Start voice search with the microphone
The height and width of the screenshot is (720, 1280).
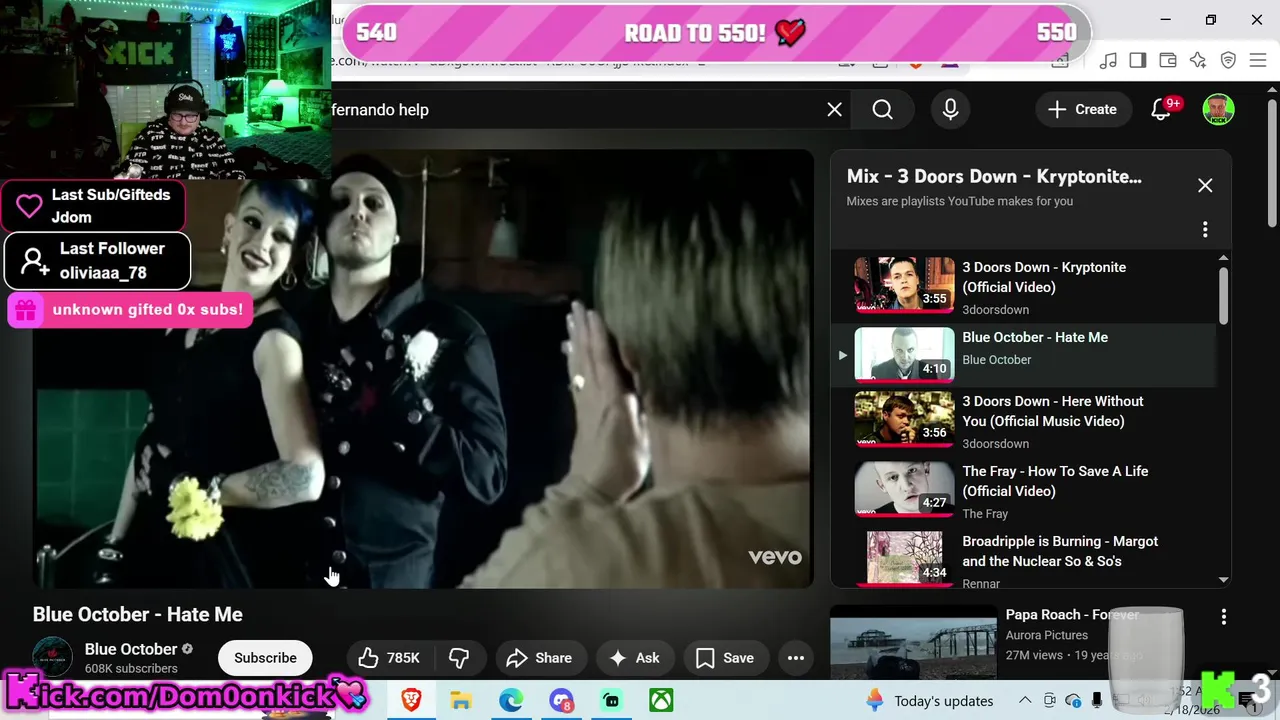pyautogui.click(x=950, y=110)
